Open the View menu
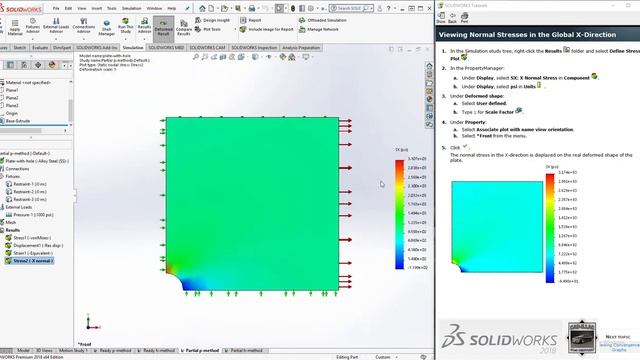 (x=82, y=8)
